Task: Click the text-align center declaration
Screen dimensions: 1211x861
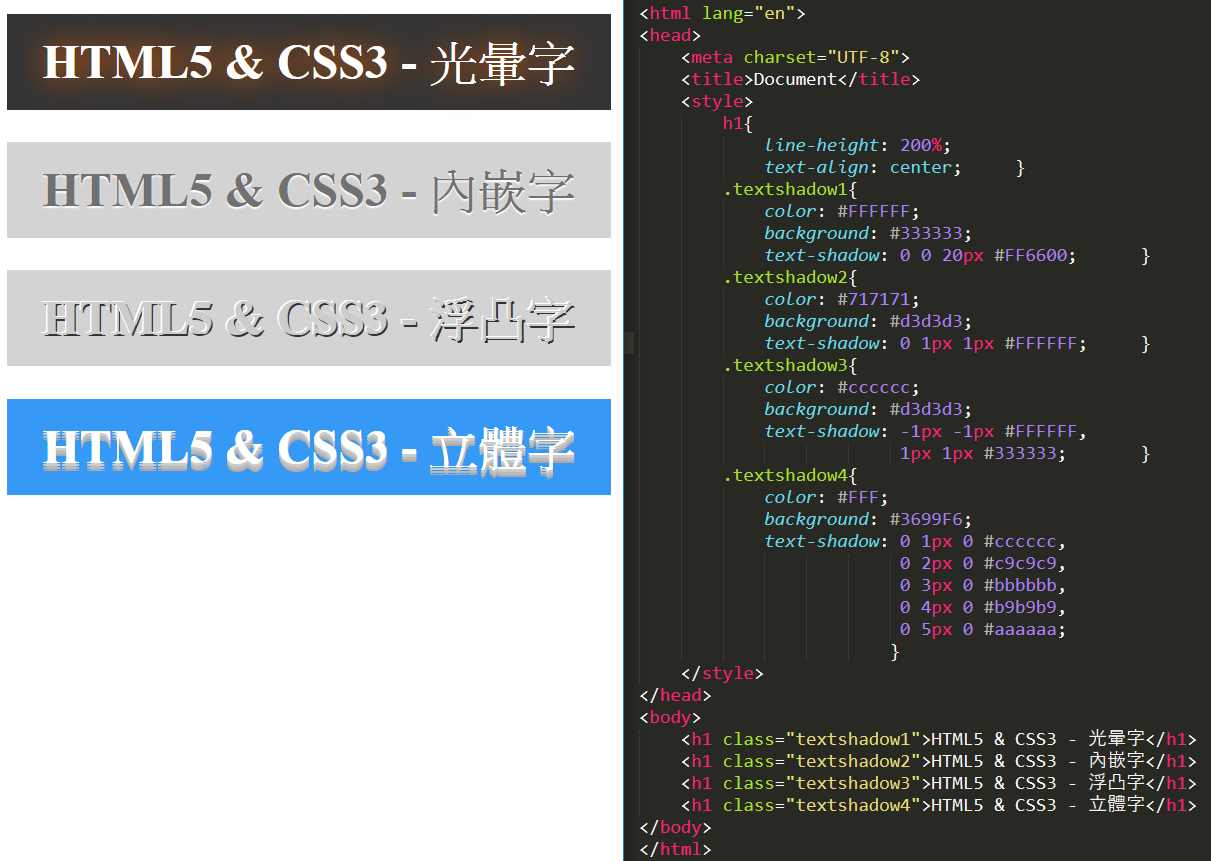Action: point(862,168)
